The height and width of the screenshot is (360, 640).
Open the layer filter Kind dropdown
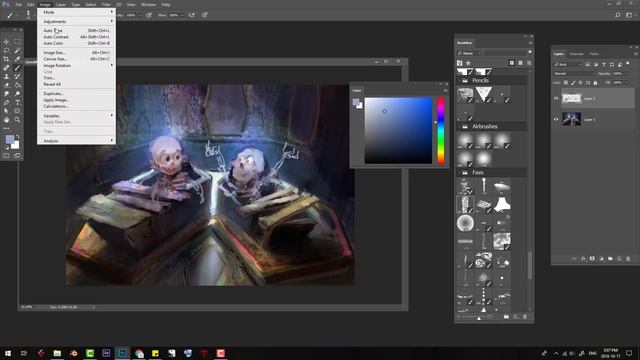[x=567, y=64]
